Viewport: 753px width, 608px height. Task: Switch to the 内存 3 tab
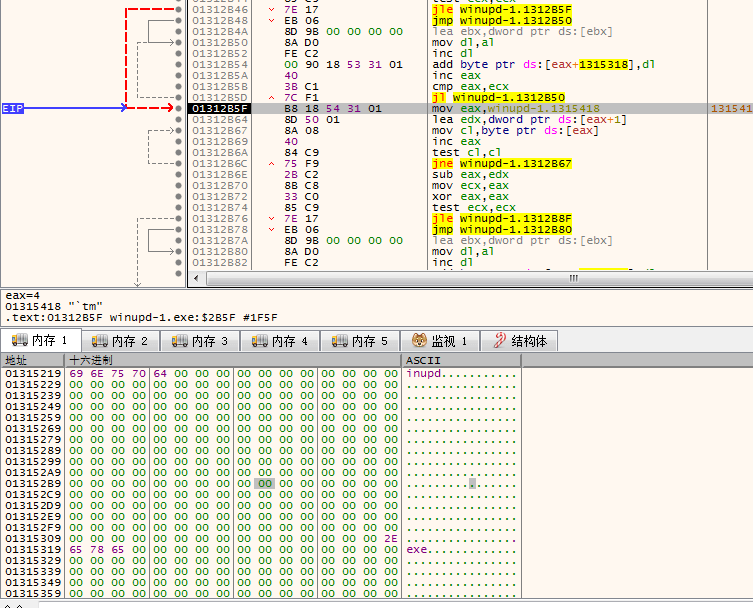pos(200,341)
